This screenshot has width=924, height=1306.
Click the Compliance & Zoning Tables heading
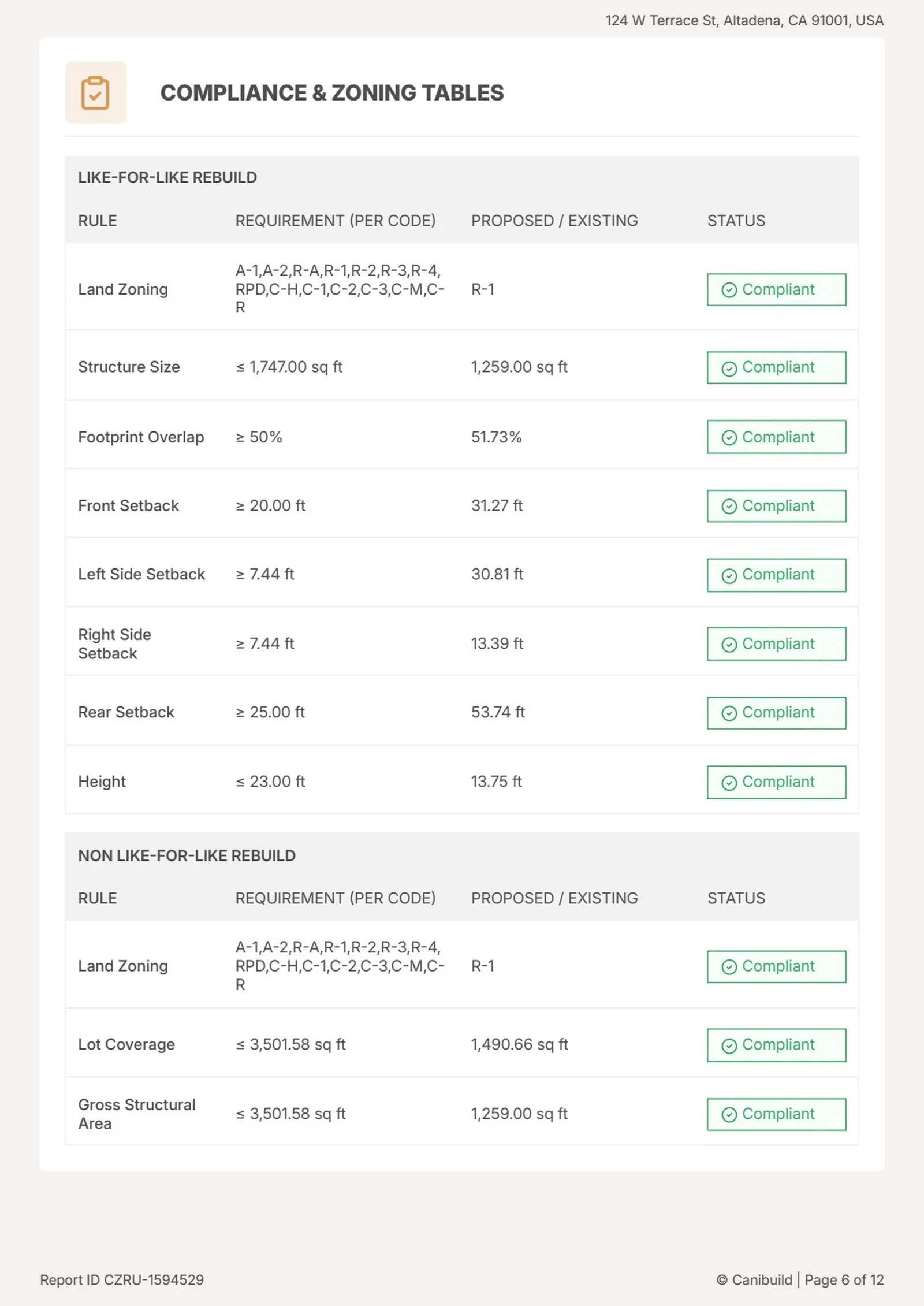(332, 93)
